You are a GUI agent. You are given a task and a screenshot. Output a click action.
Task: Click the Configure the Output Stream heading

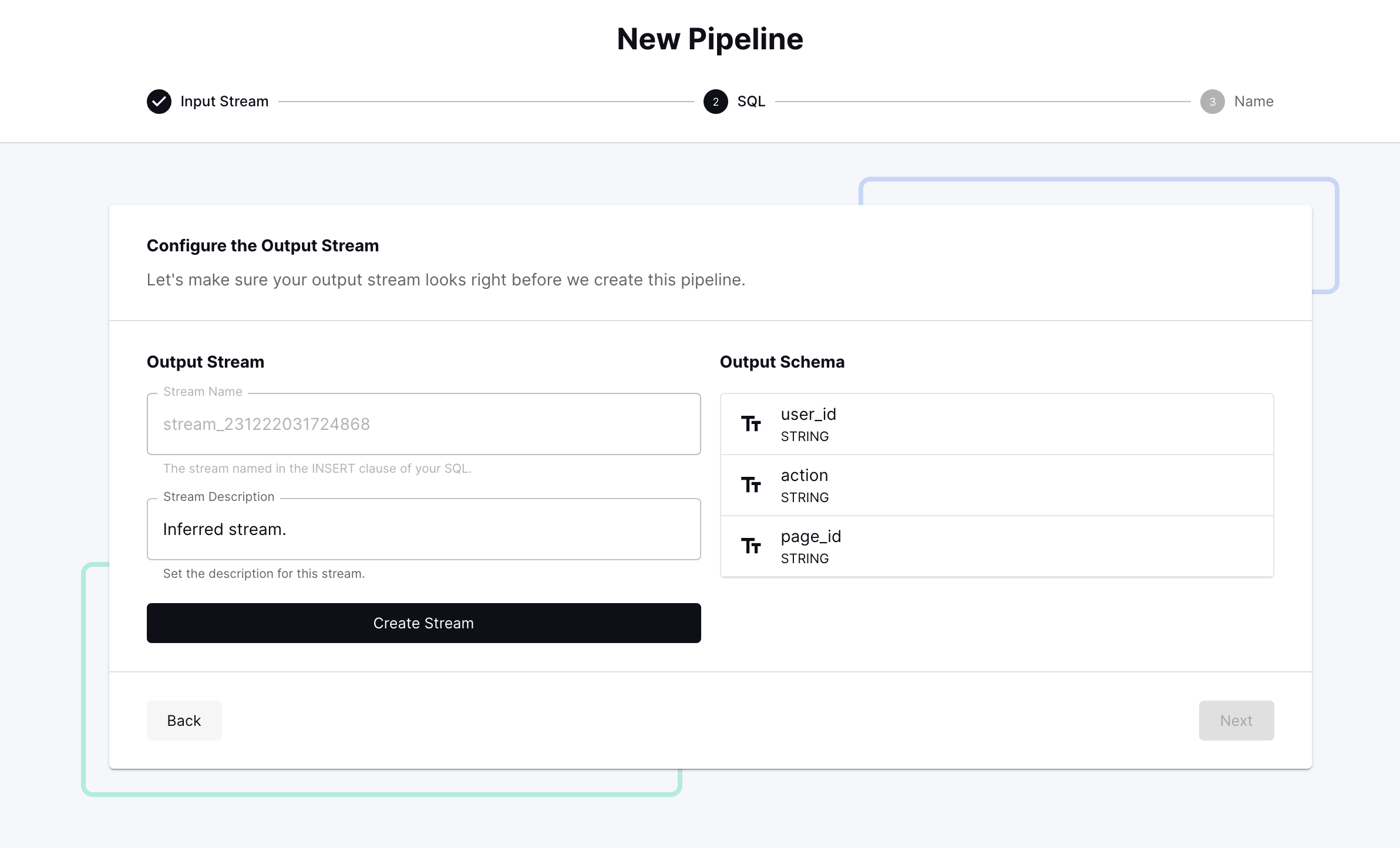(x=262, y=245)
